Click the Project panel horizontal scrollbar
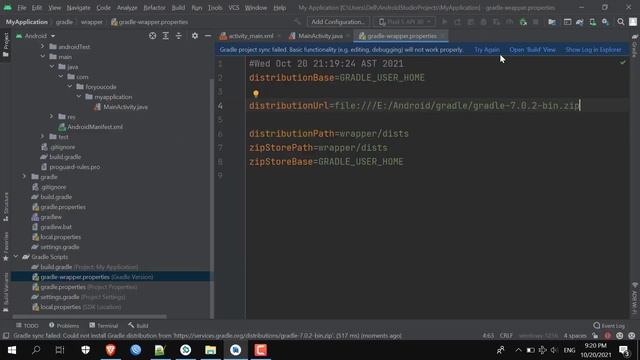The image size is (640, 360). [x=89, y=316]
